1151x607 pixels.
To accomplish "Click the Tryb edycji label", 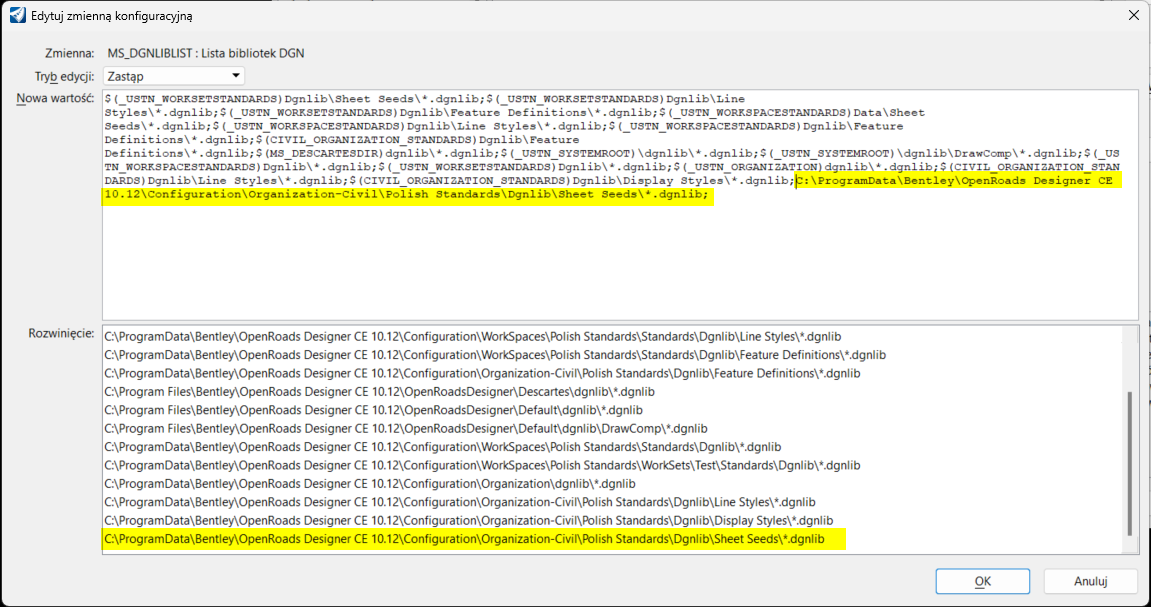I will [x=65, y=76].
